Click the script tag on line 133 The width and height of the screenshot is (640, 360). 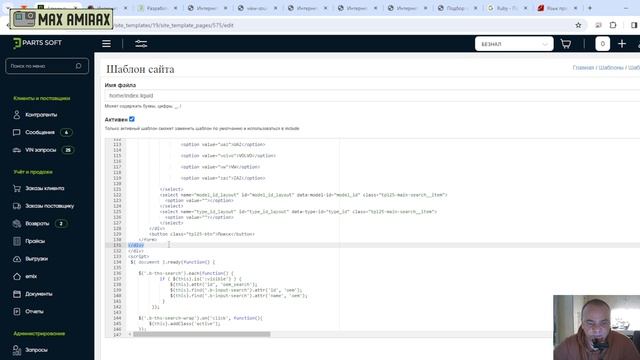[138, 256]
